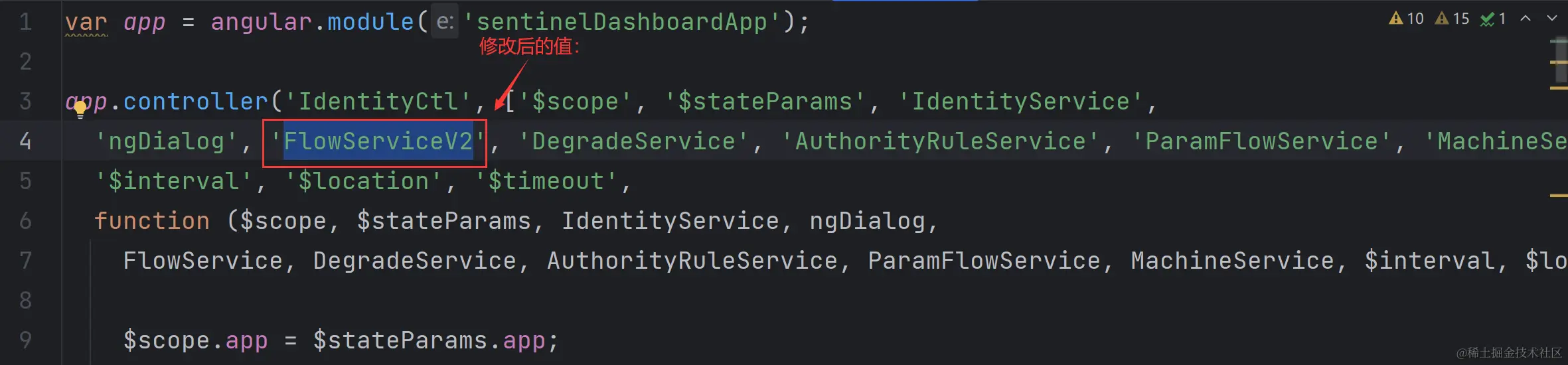Click the '$interval' string on line 5
Viewport: 1568px width, 365px height.
click(173, 181)
